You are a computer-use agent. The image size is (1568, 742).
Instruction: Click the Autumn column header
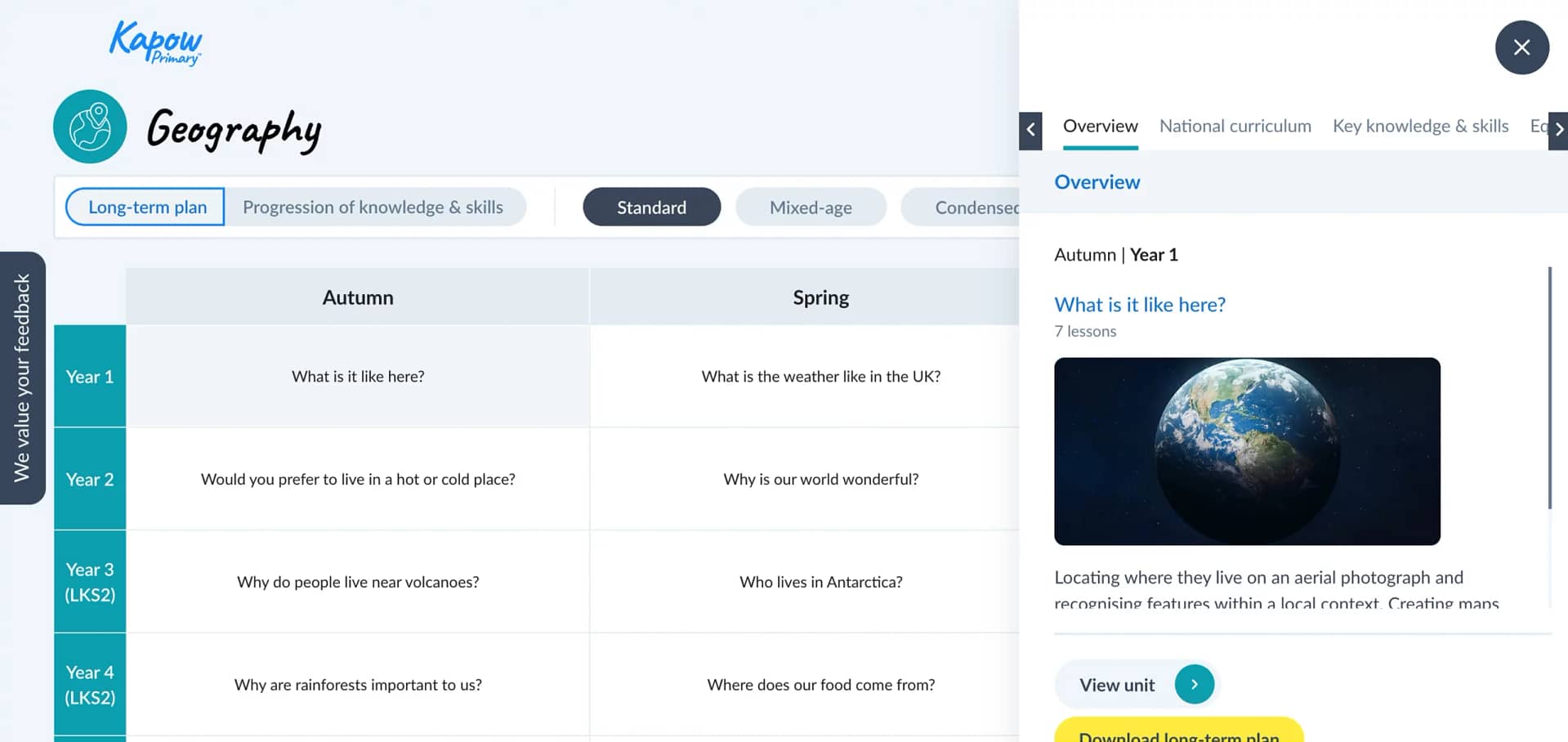click(358, 297)
